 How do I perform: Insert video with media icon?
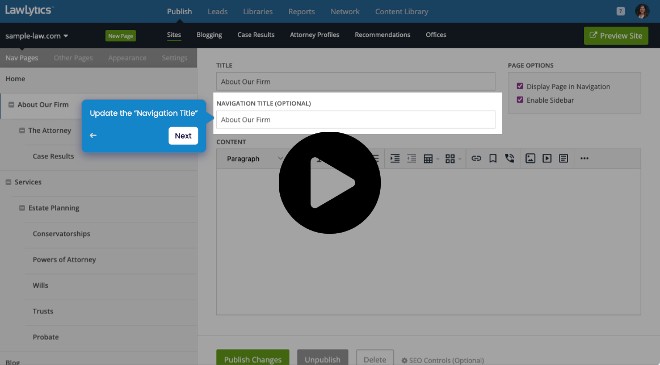click(x=547, y=158)
